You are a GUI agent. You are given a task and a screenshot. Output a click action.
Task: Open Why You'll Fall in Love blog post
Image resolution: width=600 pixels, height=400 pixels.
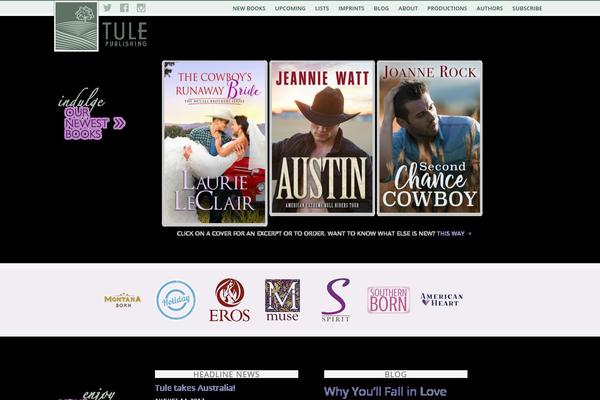tap(385, 392)
